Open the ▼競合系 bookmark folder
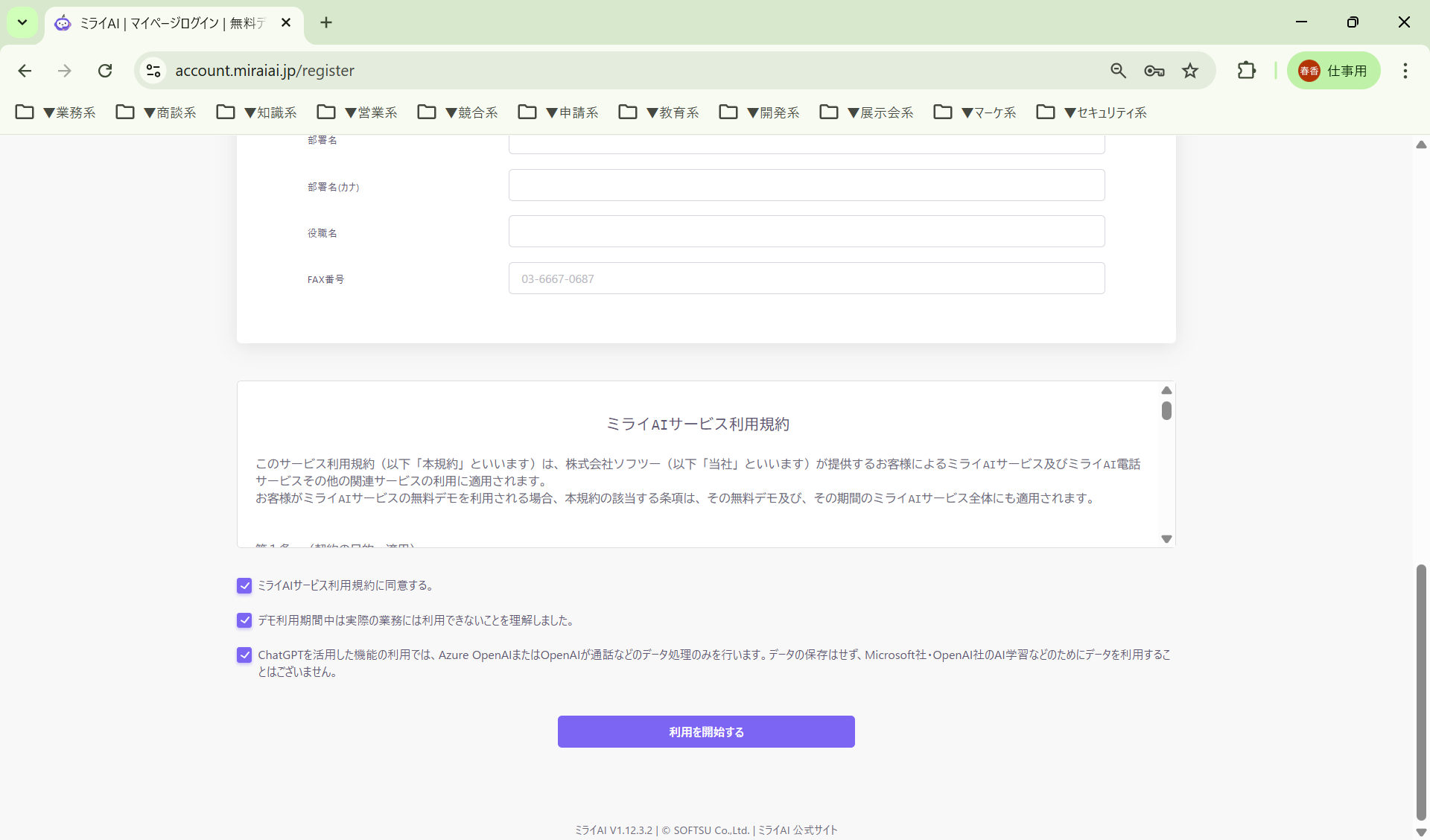The image size is (1430, 840). pos(458,112)
